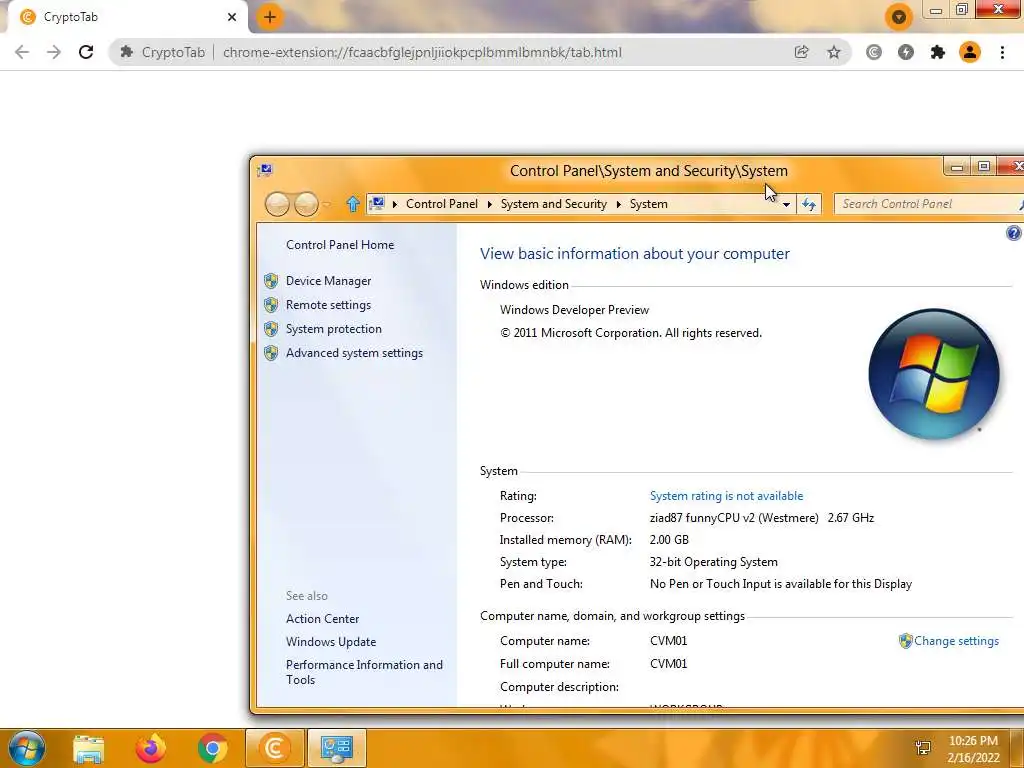
Task: Click the computer icon in breadcrumb bar
Action: pyautogui.click(x=377, y=204)
